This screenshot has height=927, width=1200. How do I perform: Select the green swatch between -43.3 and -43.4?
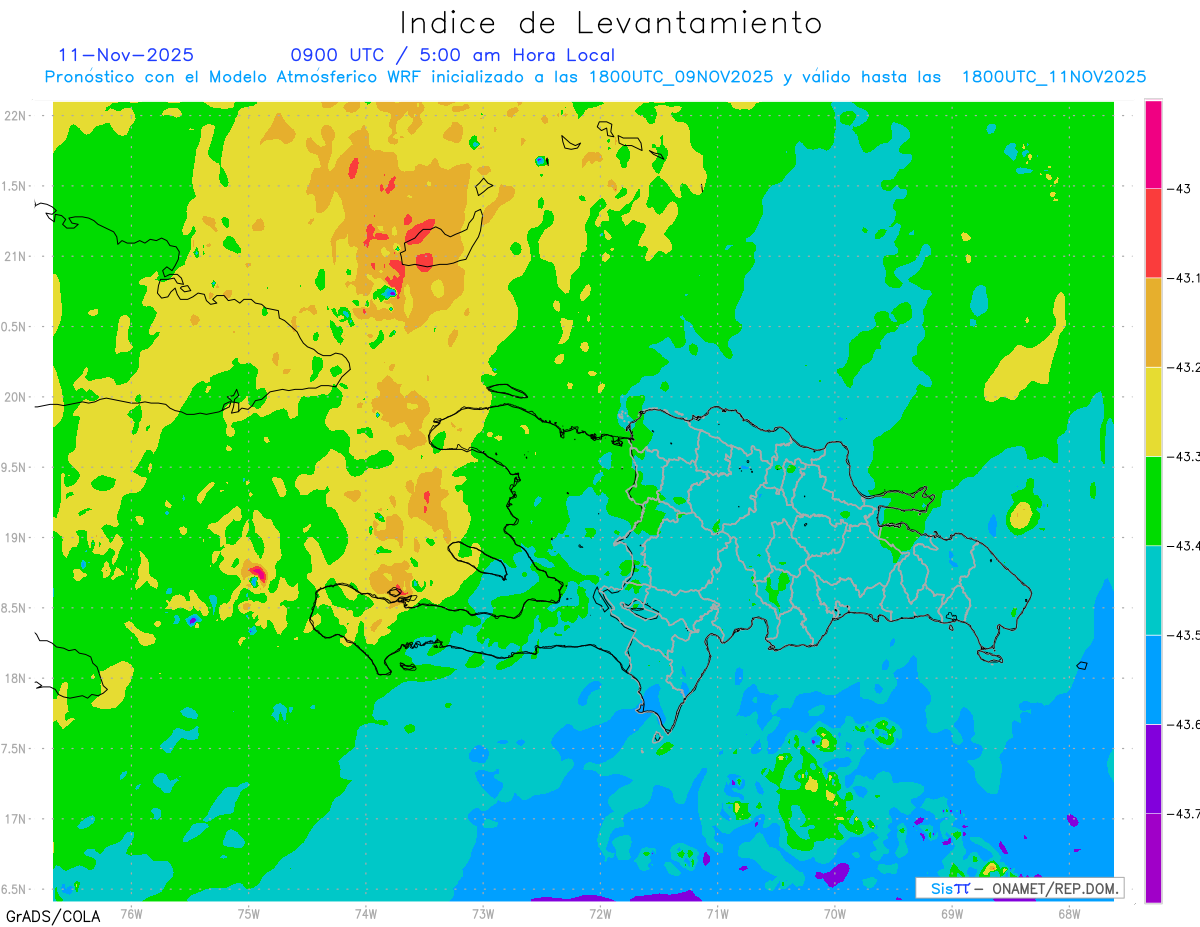coord(1153,500)
